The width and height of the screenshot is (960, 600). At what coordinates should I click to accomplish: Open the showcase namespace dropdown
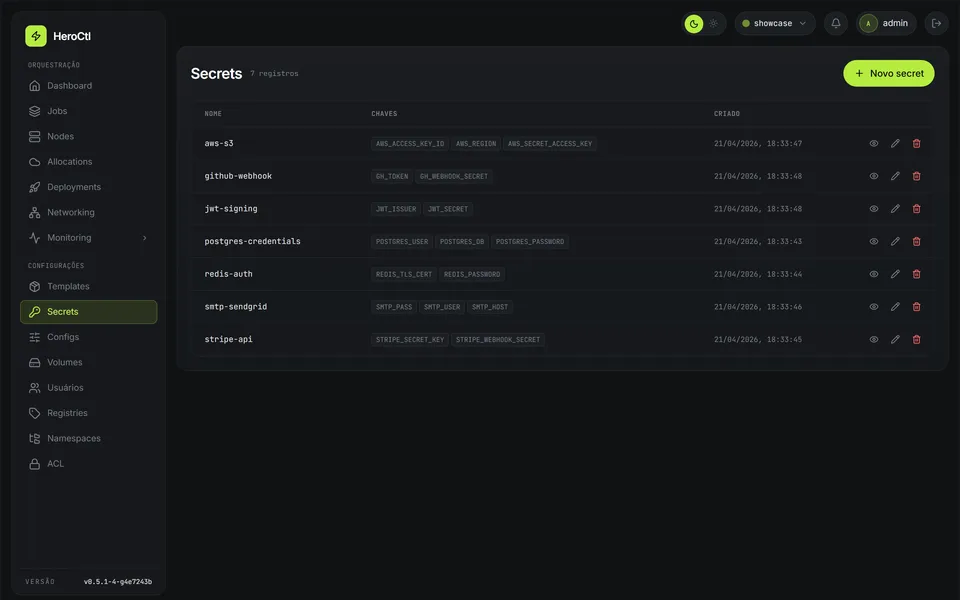coord(774,23)
